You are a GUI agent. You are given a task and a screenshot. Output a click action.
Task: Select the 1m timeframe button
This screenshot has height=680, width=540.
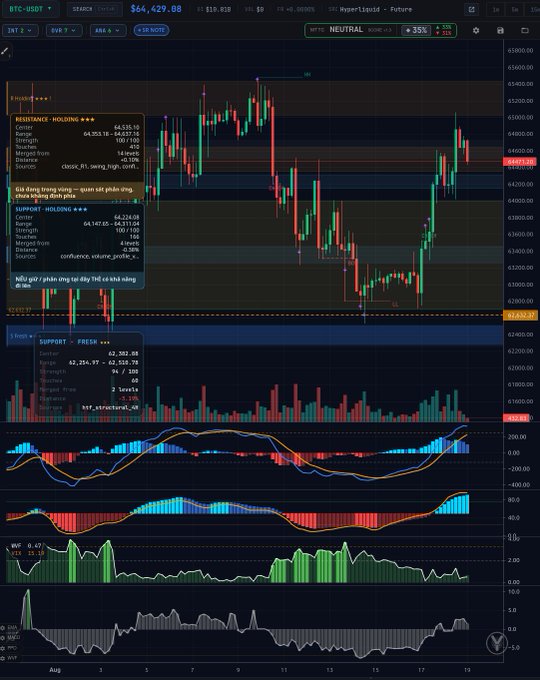496,9
